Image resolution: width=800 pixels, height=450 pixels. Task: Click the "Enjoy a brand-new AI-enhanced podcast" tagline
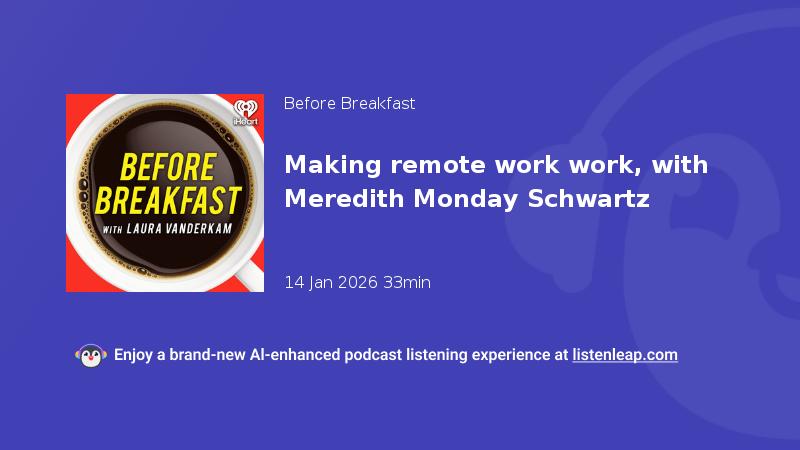click(340, 355)
